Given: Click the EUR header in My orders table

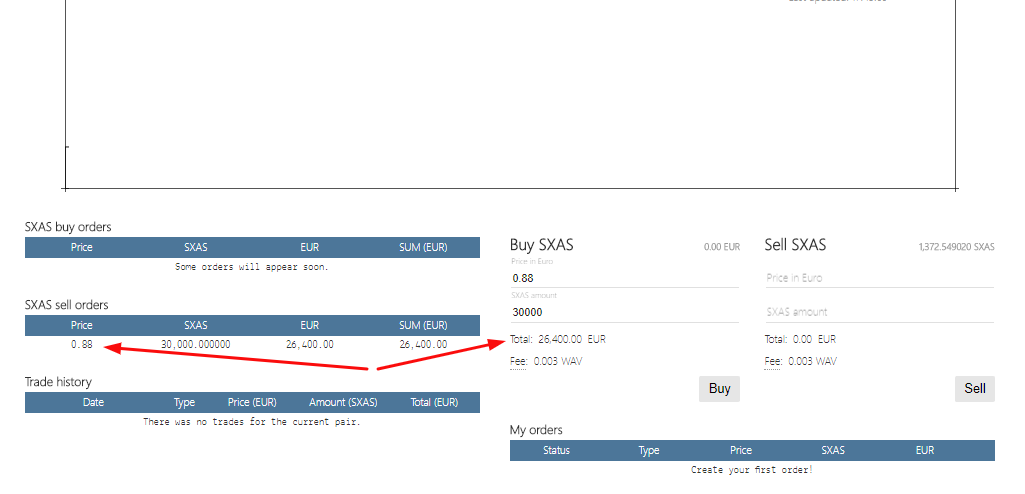Looking at the screenshot, I should 925,450.
